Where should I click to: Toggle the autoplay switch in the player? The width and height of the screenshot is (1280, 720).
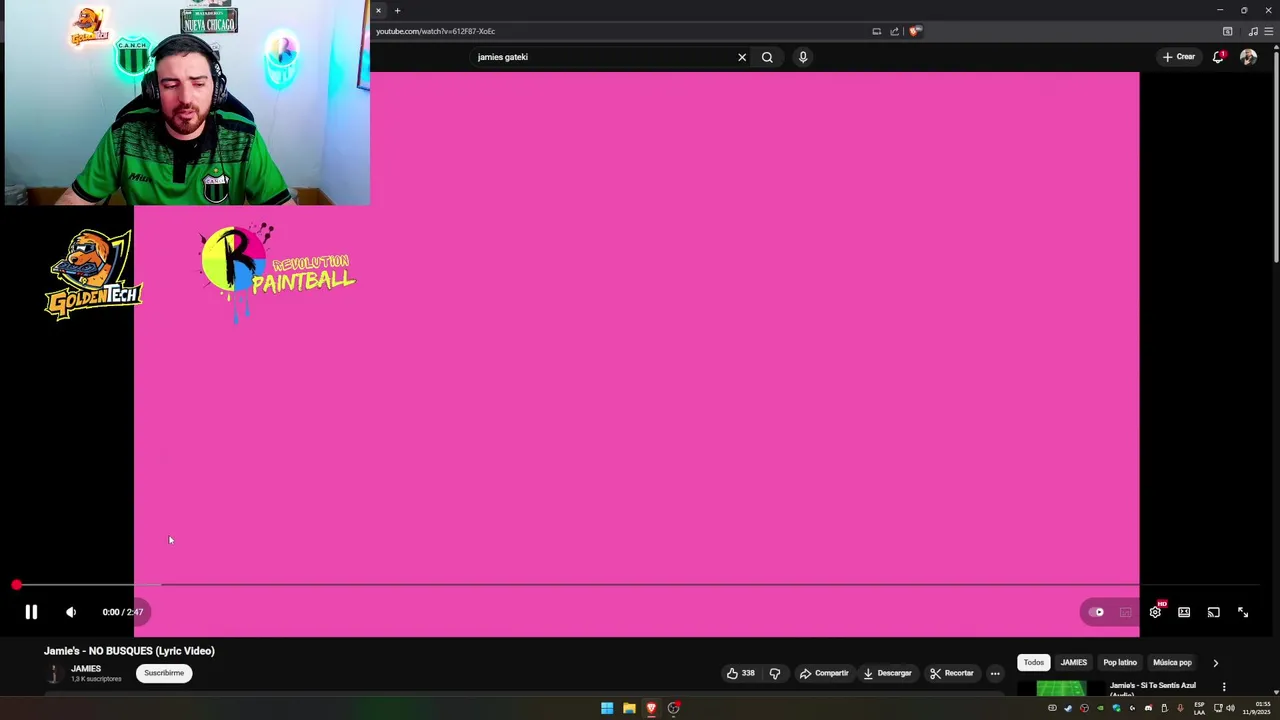(1097, 612)
